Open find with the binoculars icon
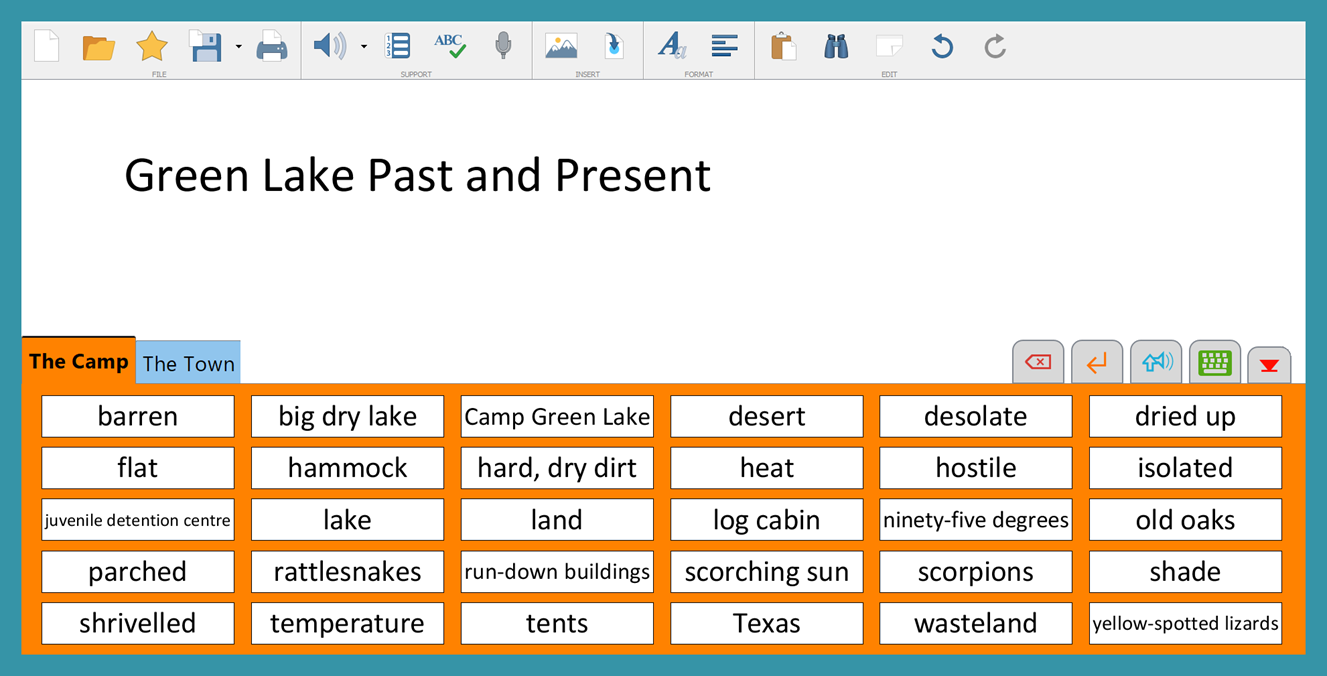The image size is (1327, 676). click(x=835, y=46)
